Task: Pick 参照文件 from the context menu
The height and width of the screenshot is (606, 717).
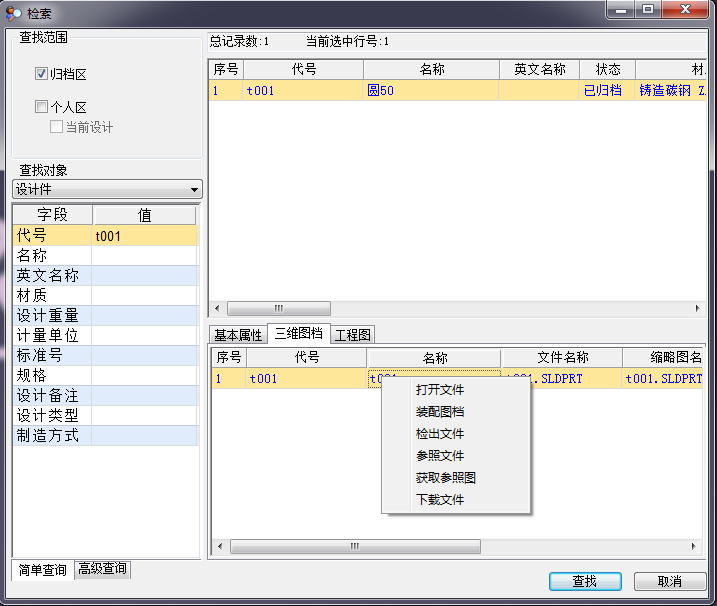Action: (x=440, y=456)
